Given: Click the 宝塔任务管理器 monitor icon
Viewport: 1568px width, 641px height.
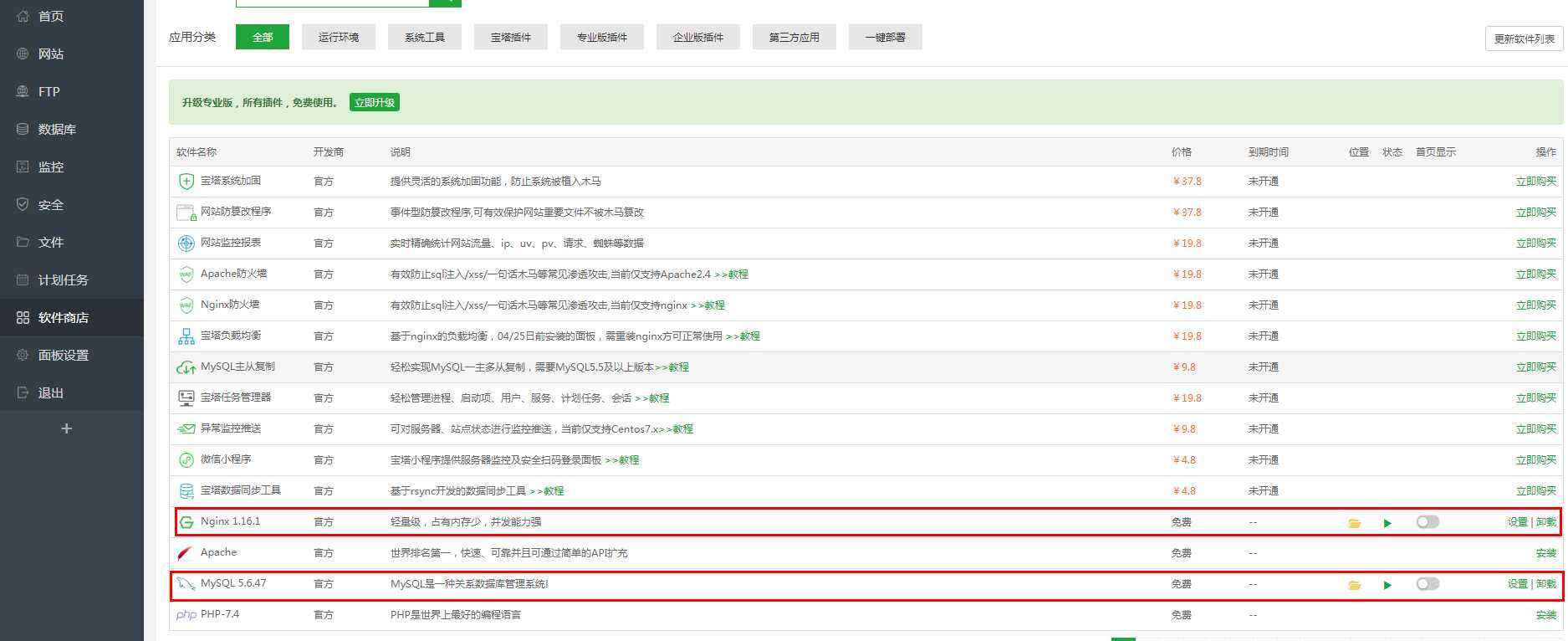Looking at the screenshot, I should coord(186,397).
